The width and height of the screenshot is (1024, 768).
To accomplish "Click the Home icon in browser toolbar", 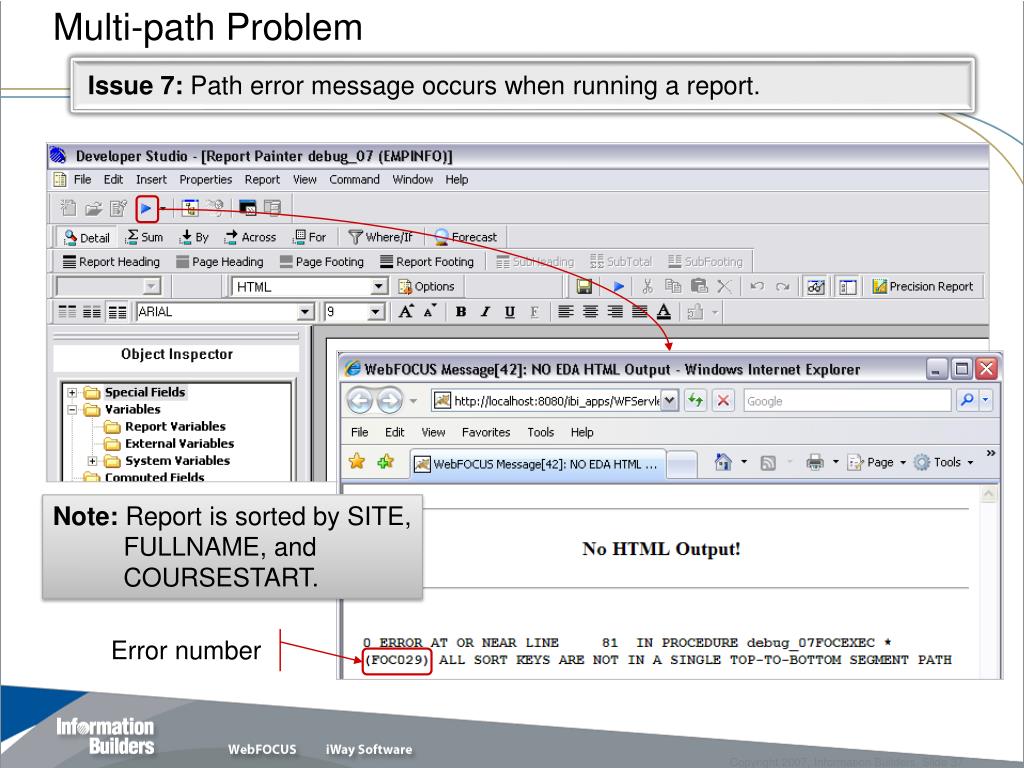I will click(723, 462).
